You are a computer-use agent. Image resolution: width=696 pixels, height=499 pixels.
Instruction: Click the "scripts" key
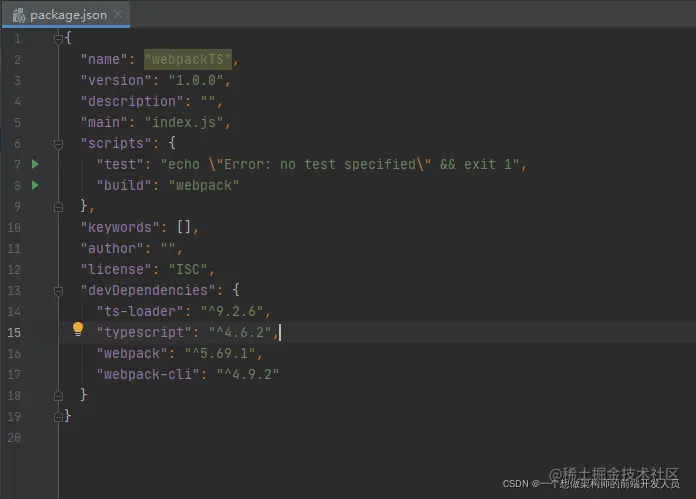point(116,143)
